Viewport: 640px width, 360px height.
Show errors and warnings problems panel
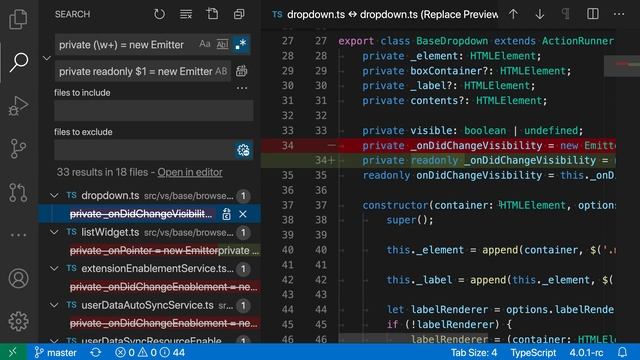click(x=150, y=352)
